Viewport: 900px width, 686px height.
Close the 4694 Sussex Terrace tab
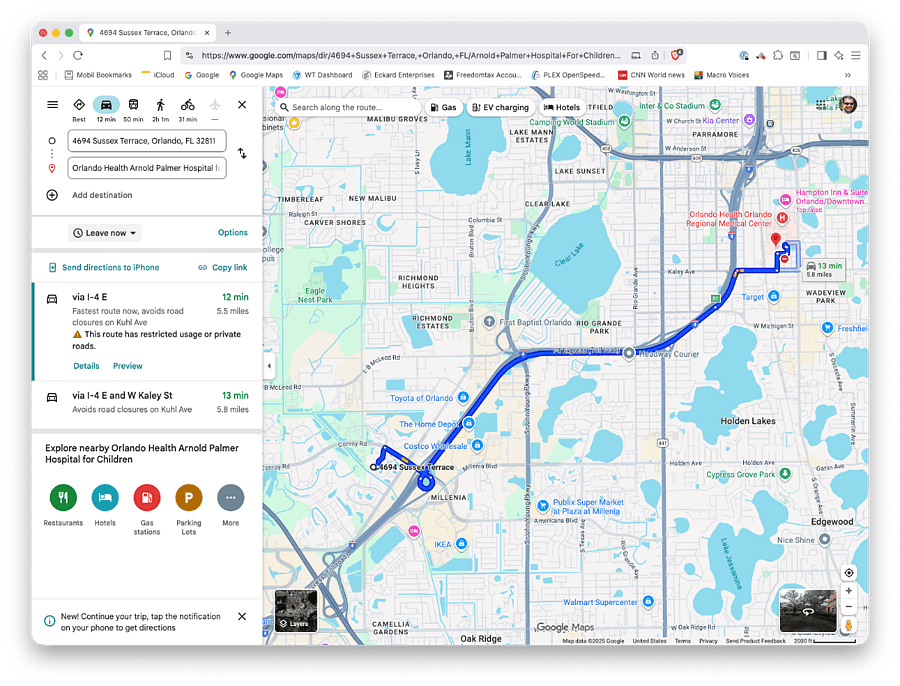207,33
